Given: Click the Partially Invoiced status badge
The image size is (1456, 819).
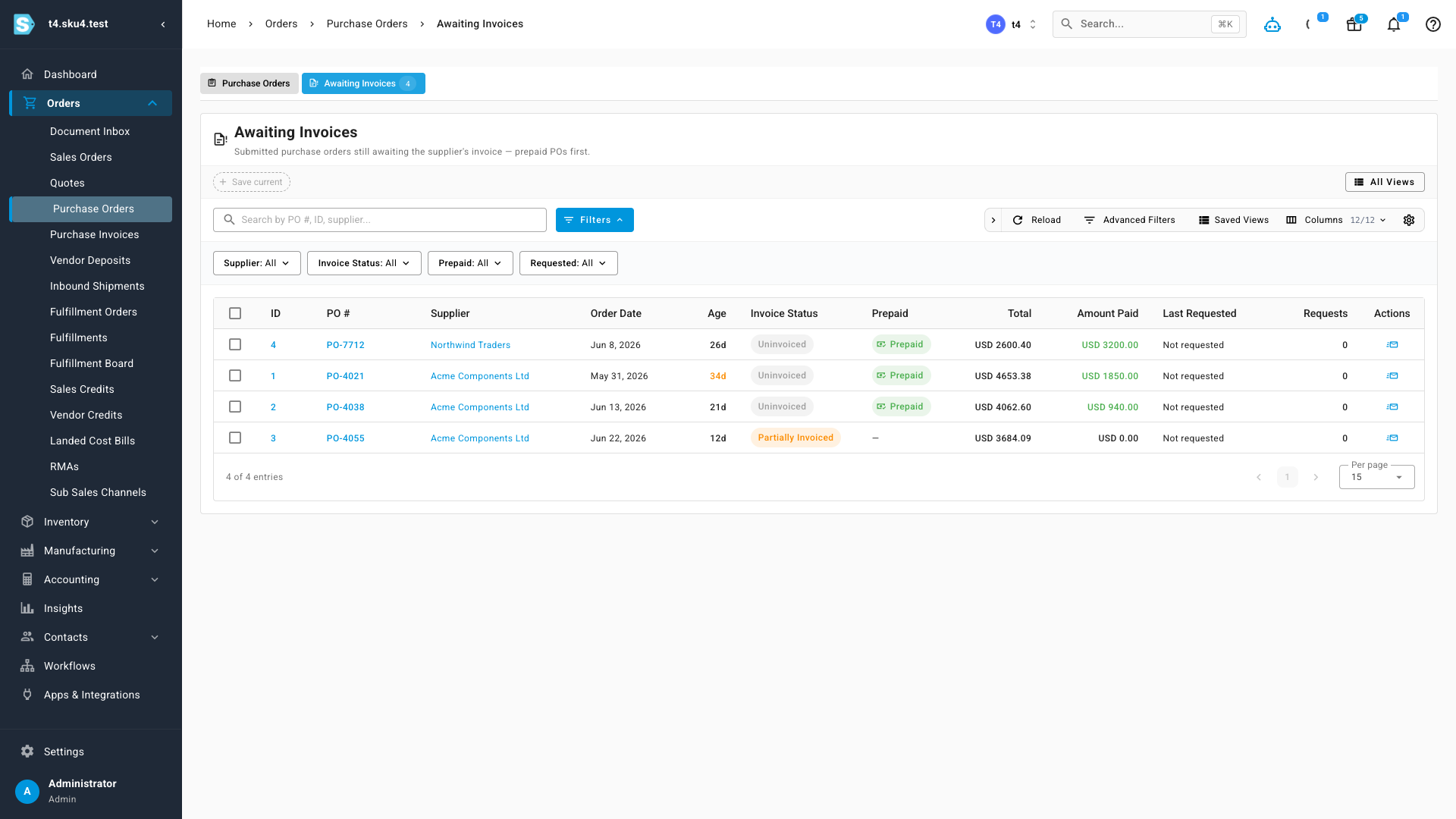Looking at the screenshot, I should (x=795, y=438).
